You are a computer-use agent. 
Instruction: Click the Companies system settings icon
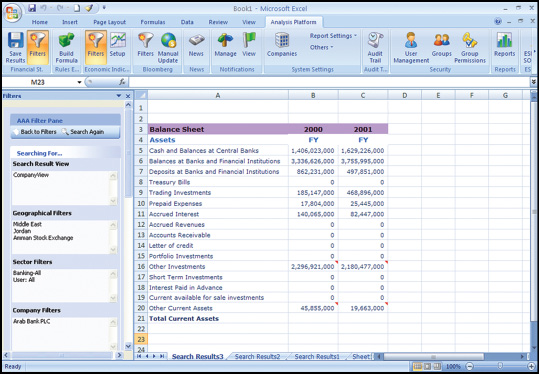coord(282,45)
